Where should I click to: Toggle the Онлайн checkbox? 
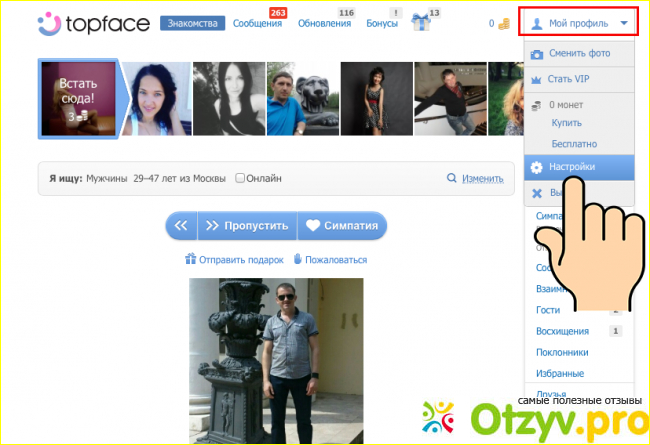tap(240, 178)
